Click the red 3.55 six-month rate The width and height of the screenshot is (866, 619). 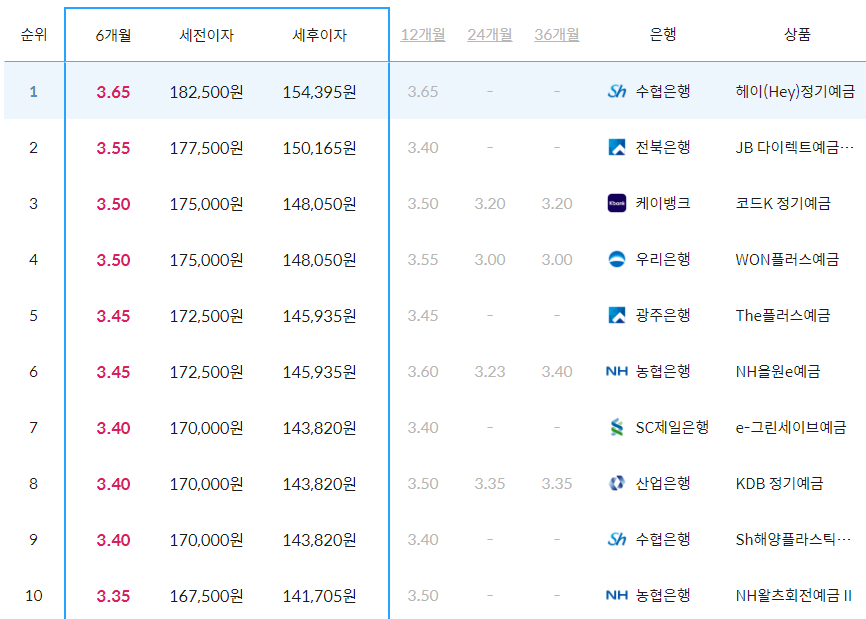pos(113,148)
